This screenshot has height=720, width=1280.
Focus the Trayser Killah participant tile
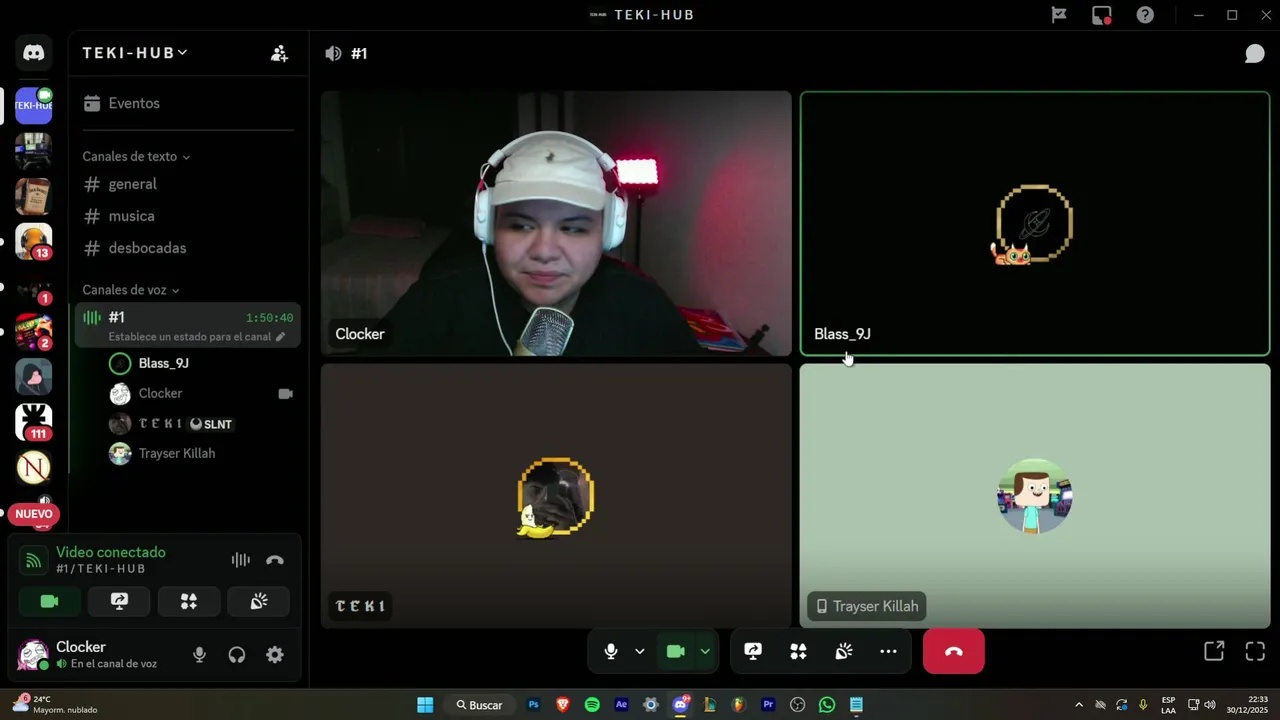1035,496
